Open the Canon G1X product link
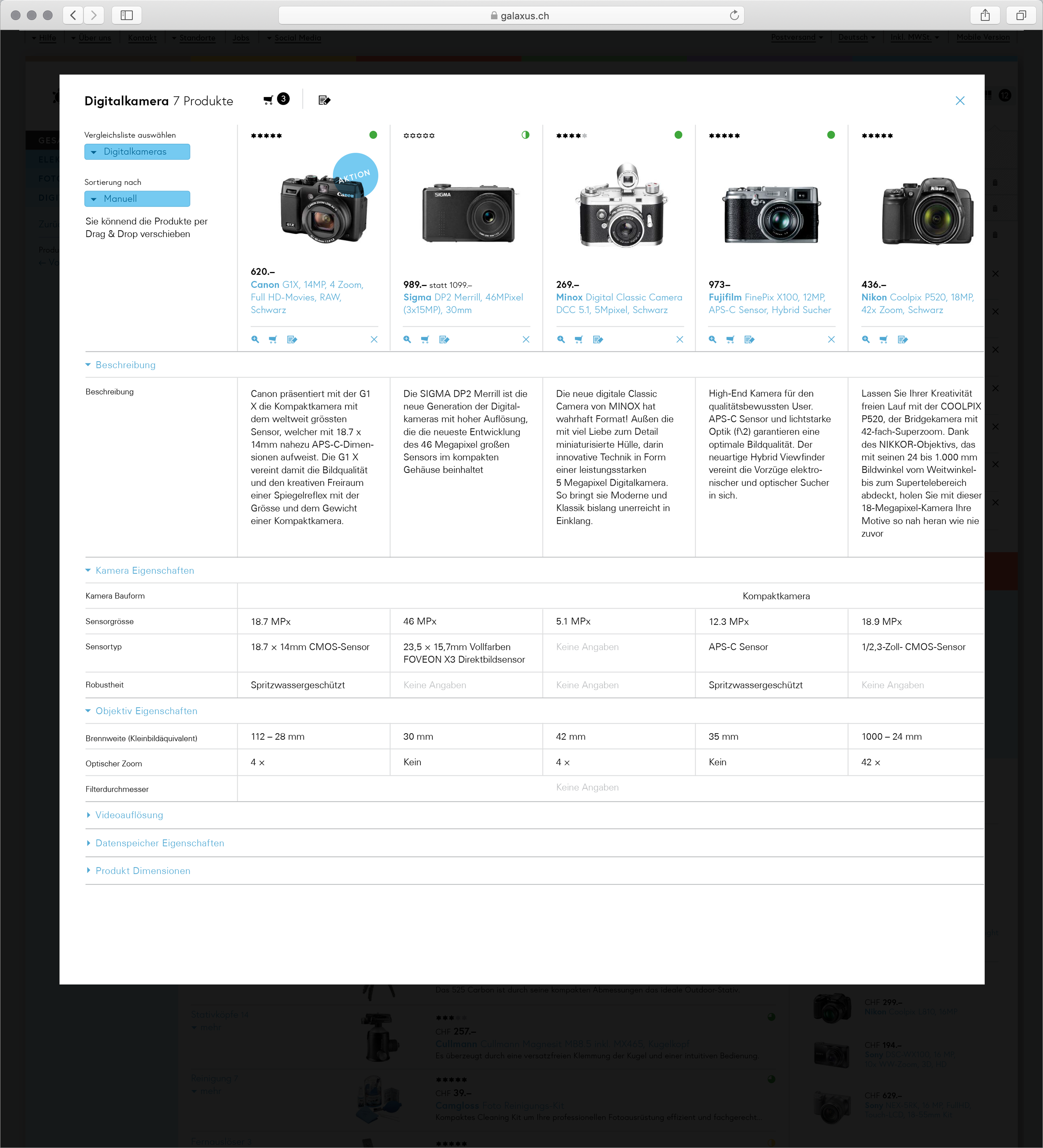1043x1148 pixels. [x=308, y=297]
